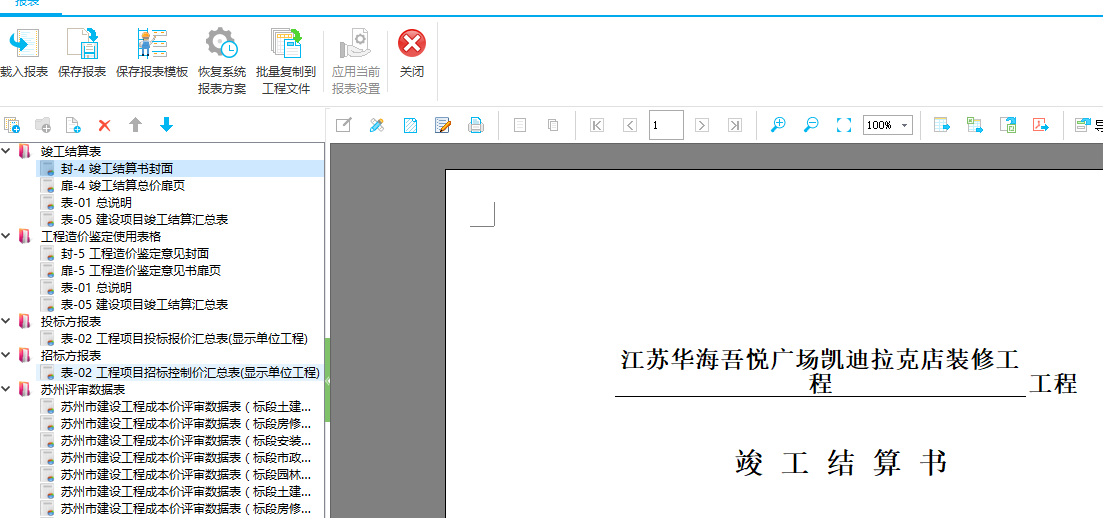Collapse the 投标方报表 group
1103x518 pixels.
(x=6, y=322)
